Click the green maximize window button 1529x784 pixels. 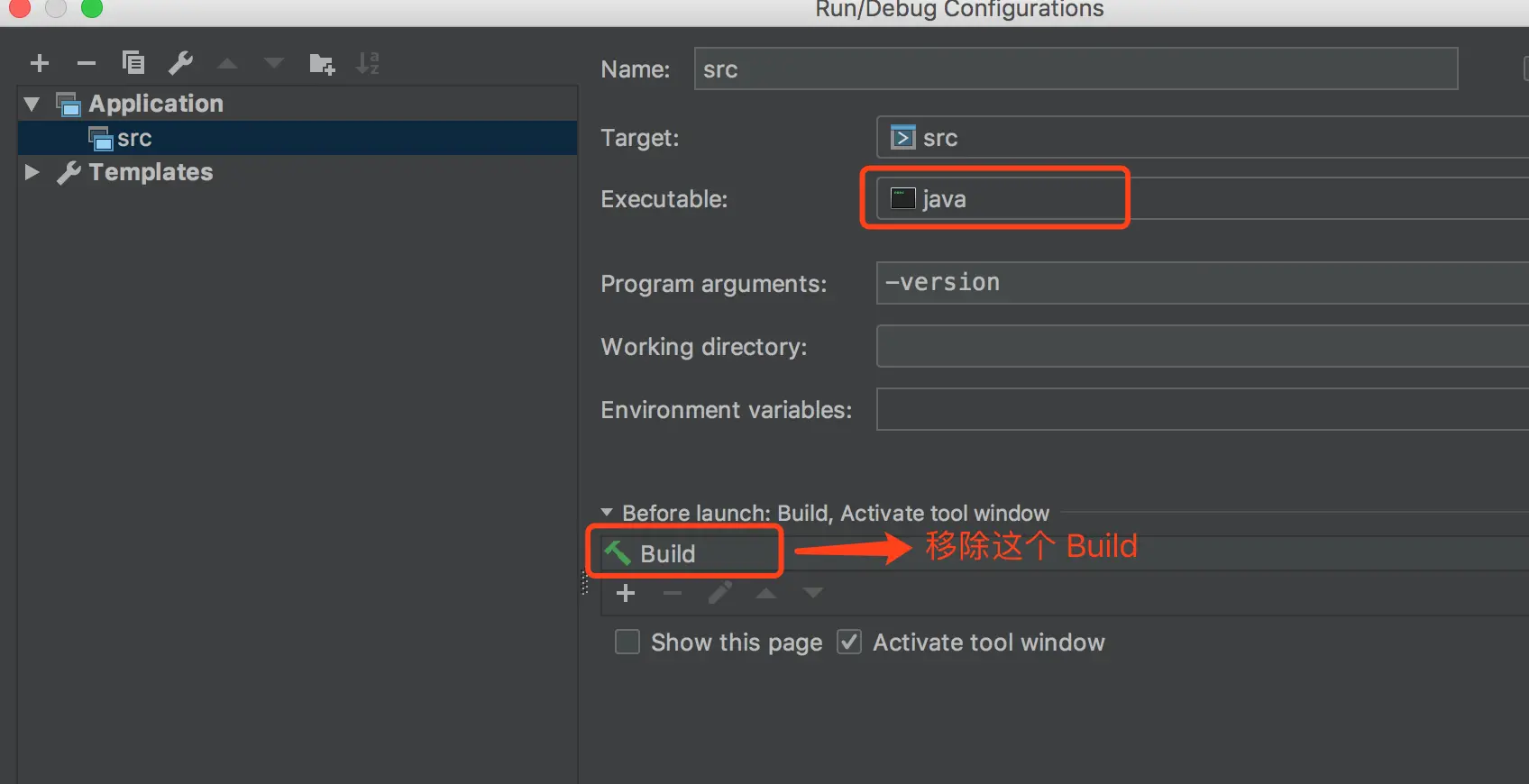click(x=92, y=8)
